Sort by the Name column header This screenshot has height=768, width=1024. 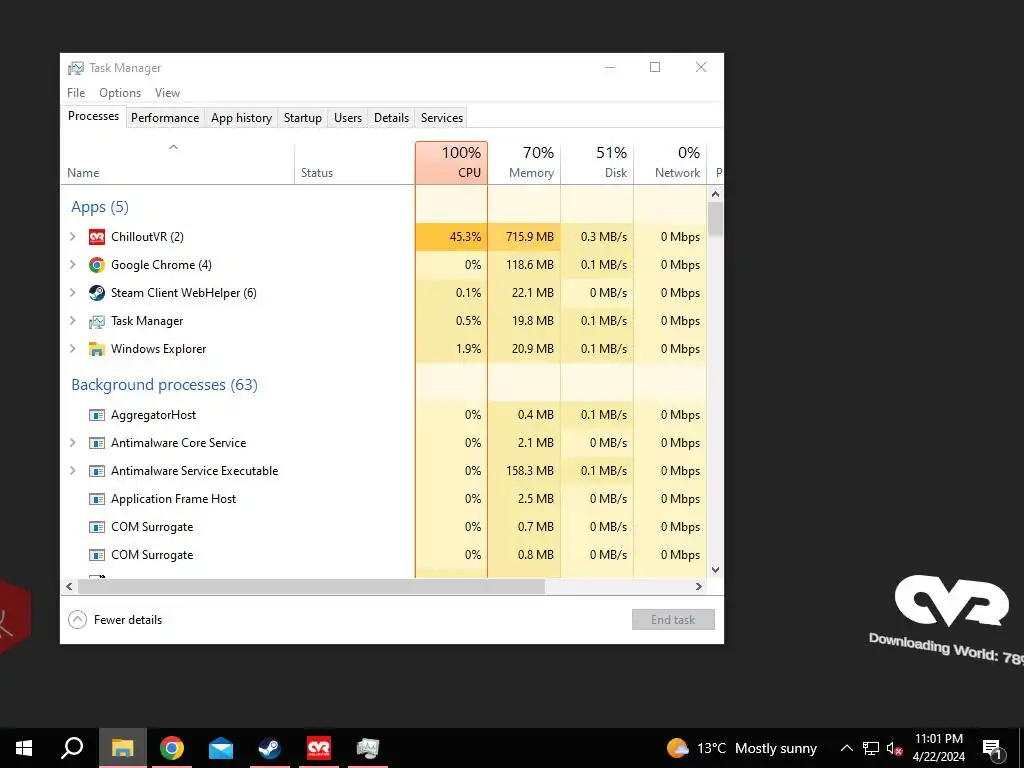(x=178, y=163)
